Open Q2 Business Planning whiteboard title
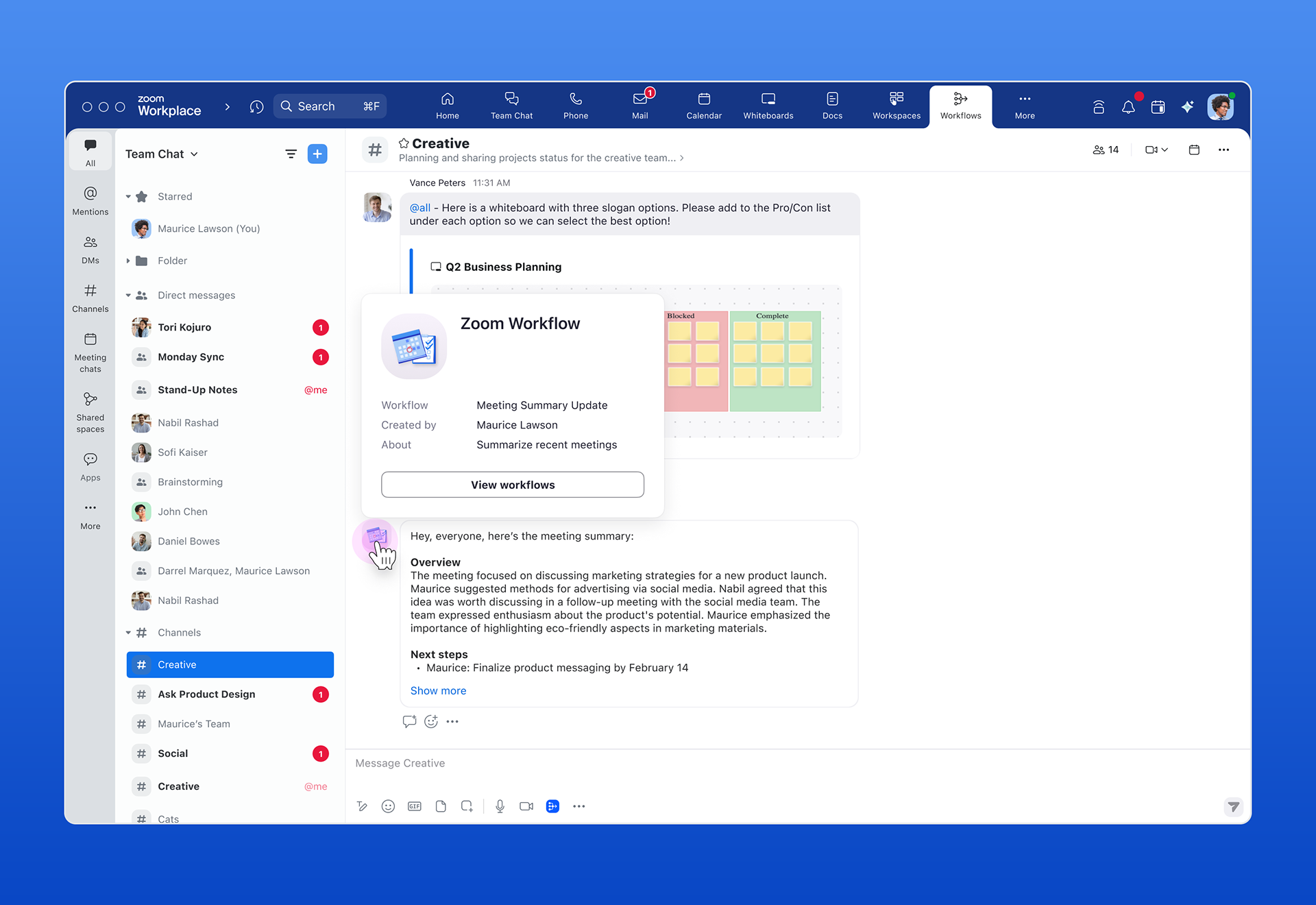Viewport: 1316px width, 905px height. coord(503,267)
